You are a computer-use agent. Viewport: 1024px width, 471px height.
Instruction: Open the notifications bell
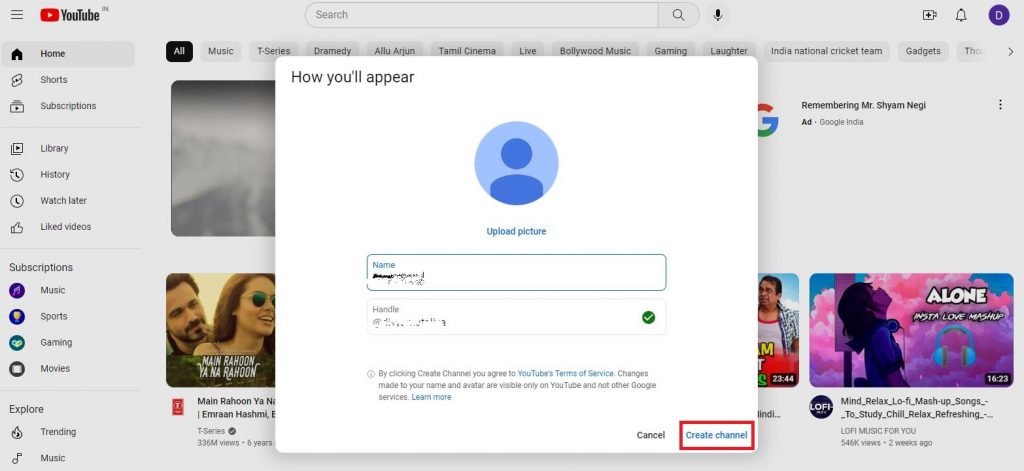tap(961, 15)
